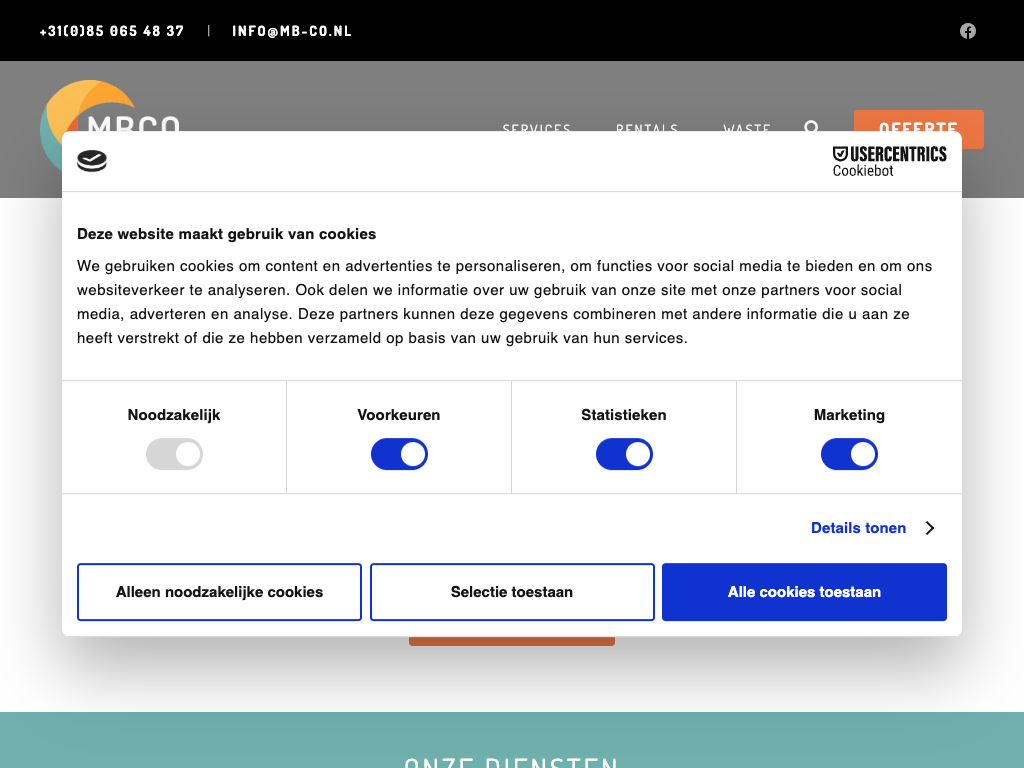
Task: Switch off the Marketing cookies toggle
Action: (x=849, y=455)
